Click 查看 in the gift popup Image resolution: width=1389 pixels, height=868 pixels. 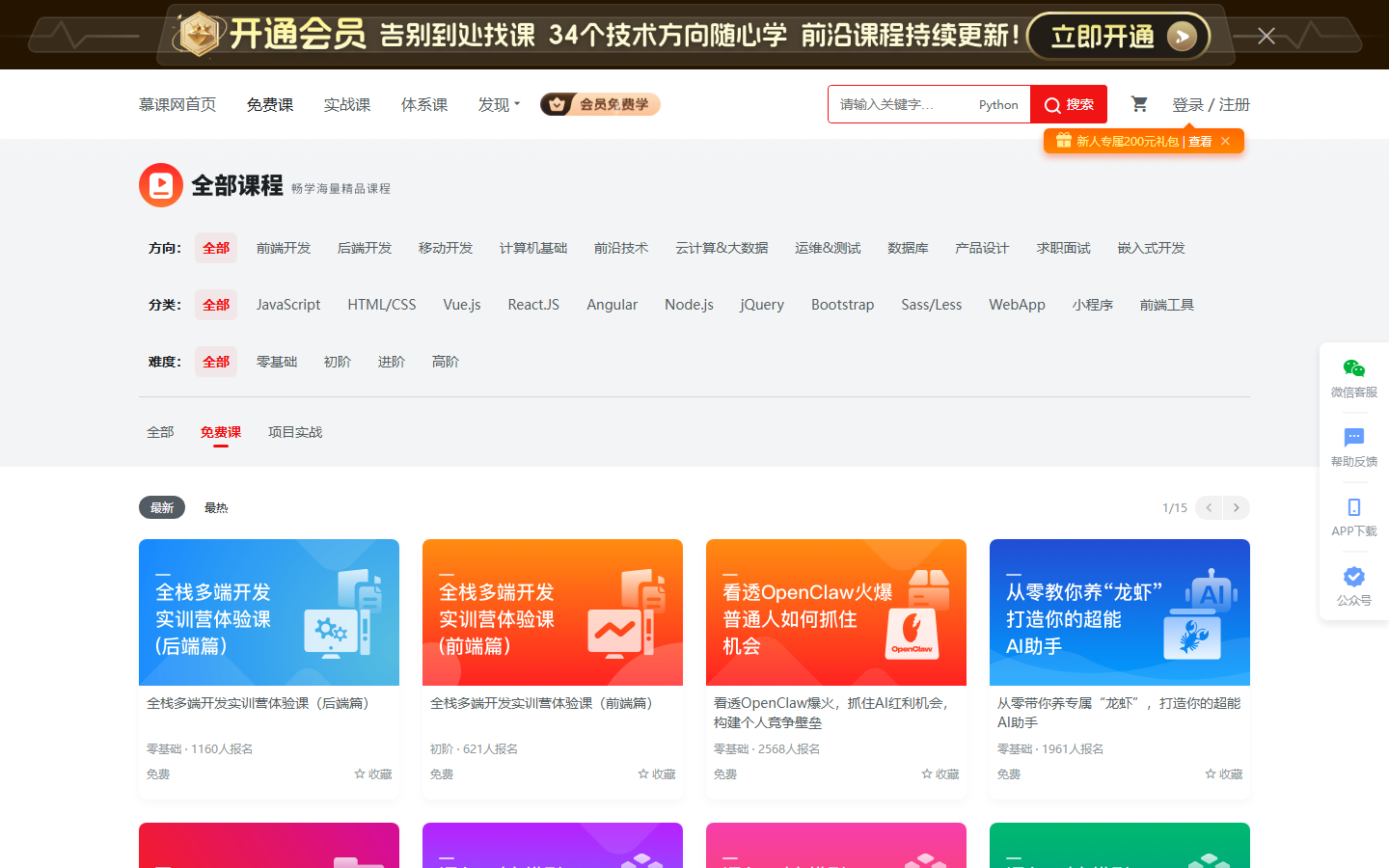[1200, 141]
